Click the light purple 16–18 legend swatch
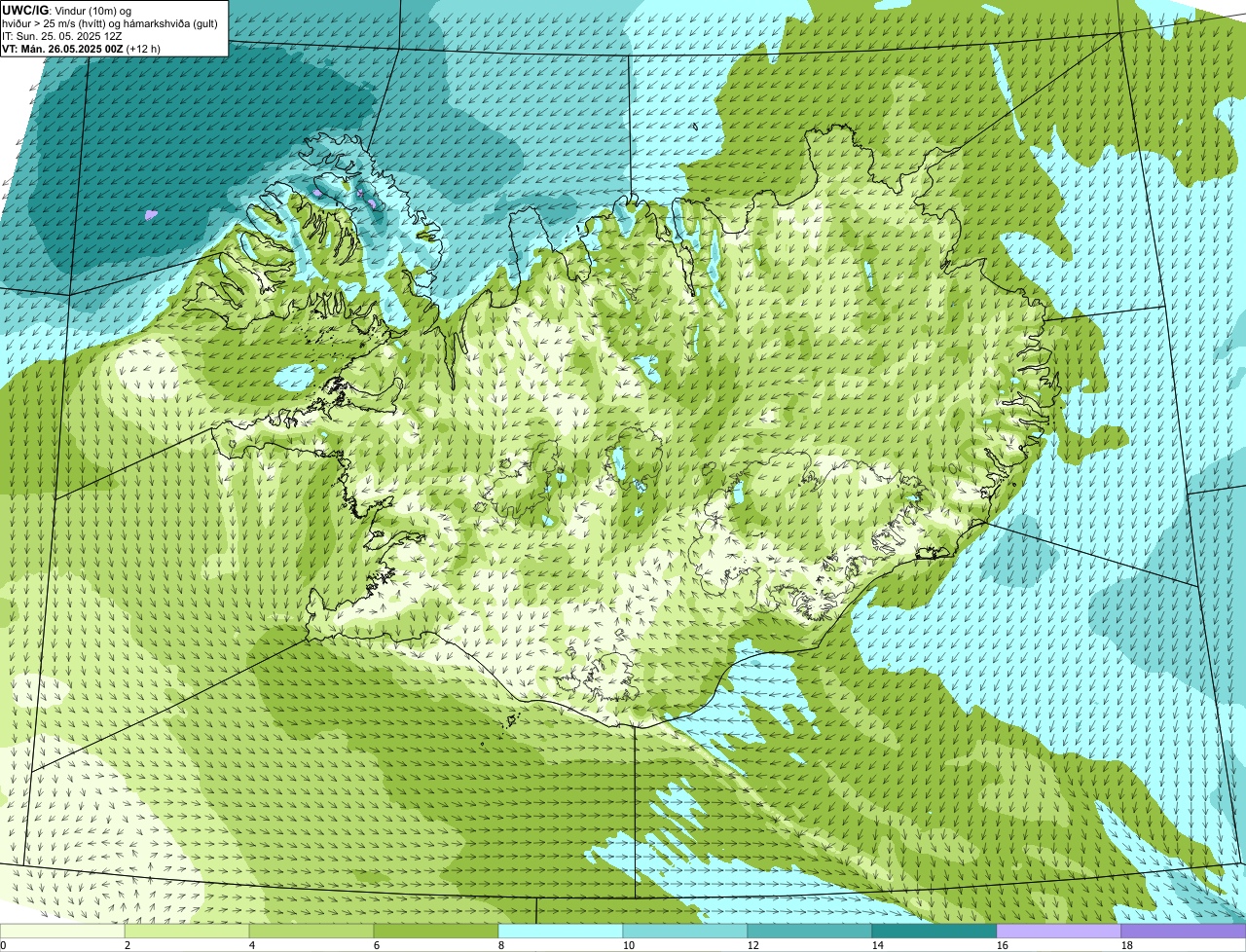Viewport: 1246px width, 952px height. point(1059,932)
